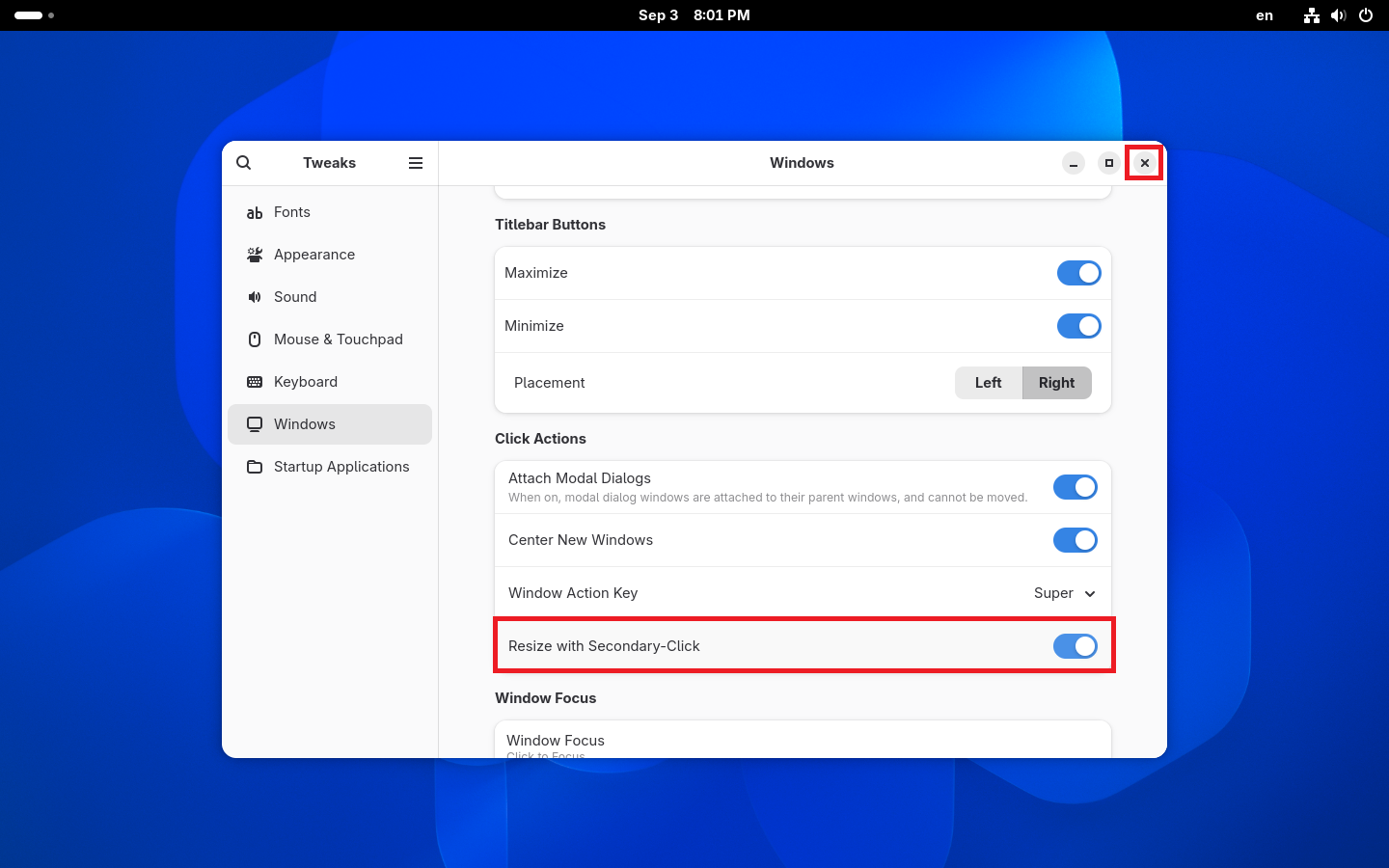Image resolution: width=1389 pixels, height=868 pixels.
Task: Click the Window Focus section heading
Action: 546,698
